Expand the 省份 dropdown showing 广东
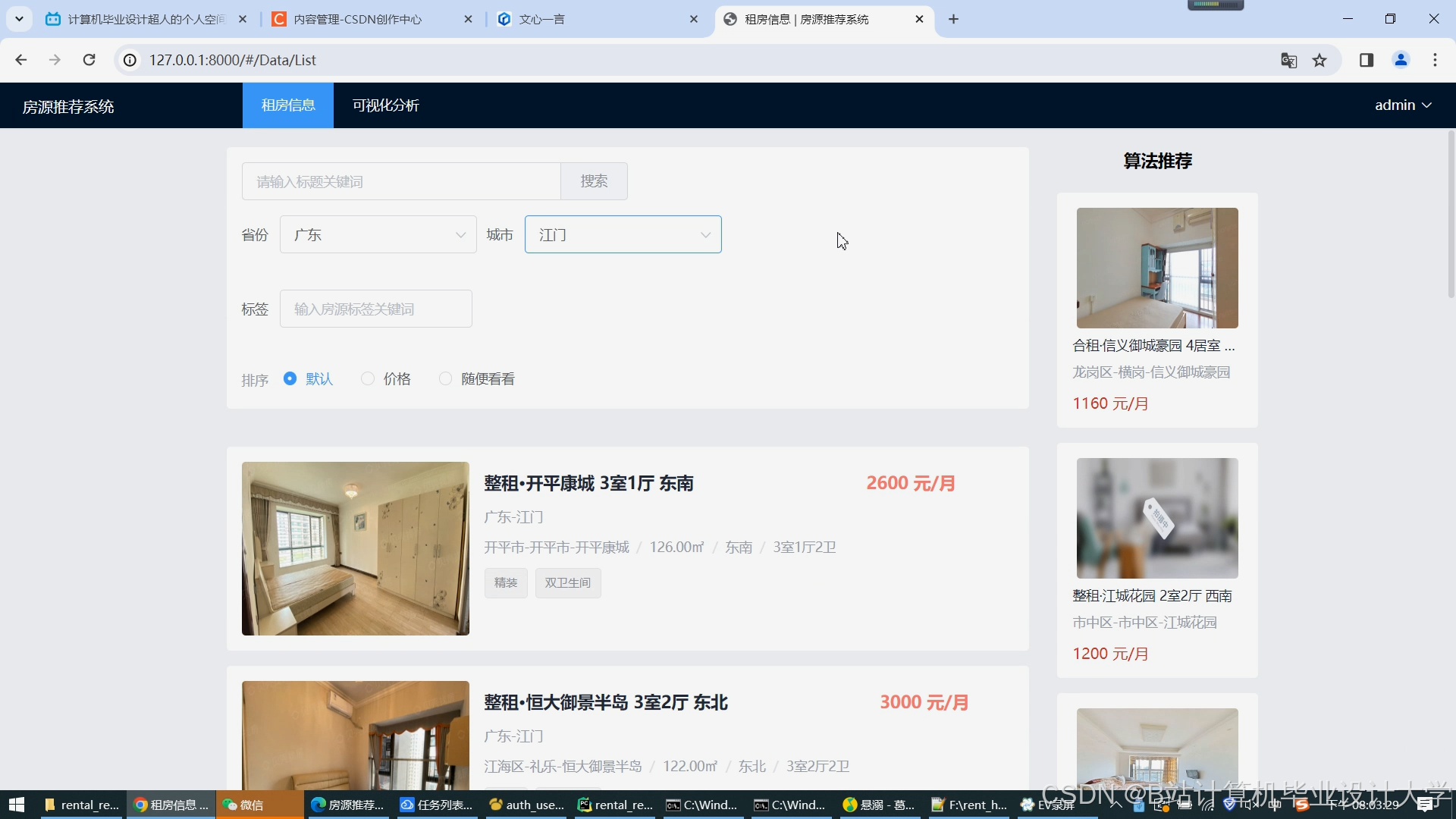 point(378,235)
